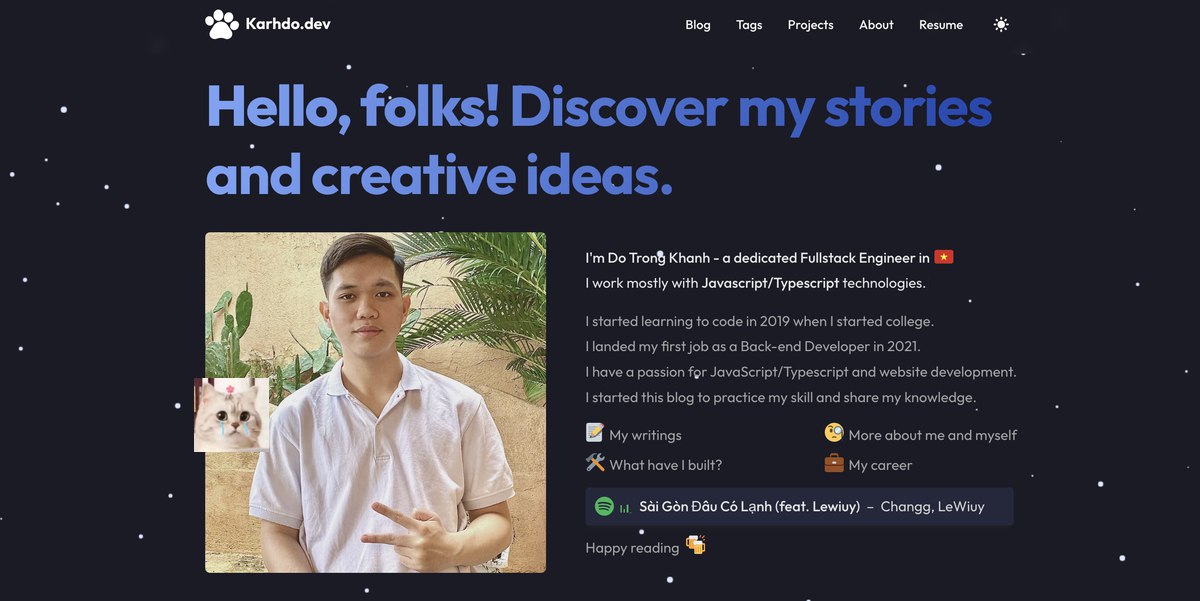
Task: Open the Resume nav link
Action: [x=941, y=25]
